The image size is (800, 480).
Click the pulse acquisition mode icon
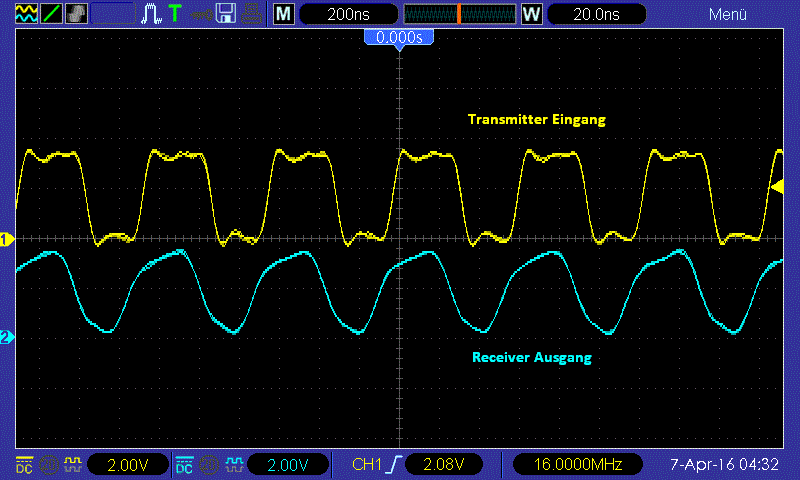[x=151, y=13]
